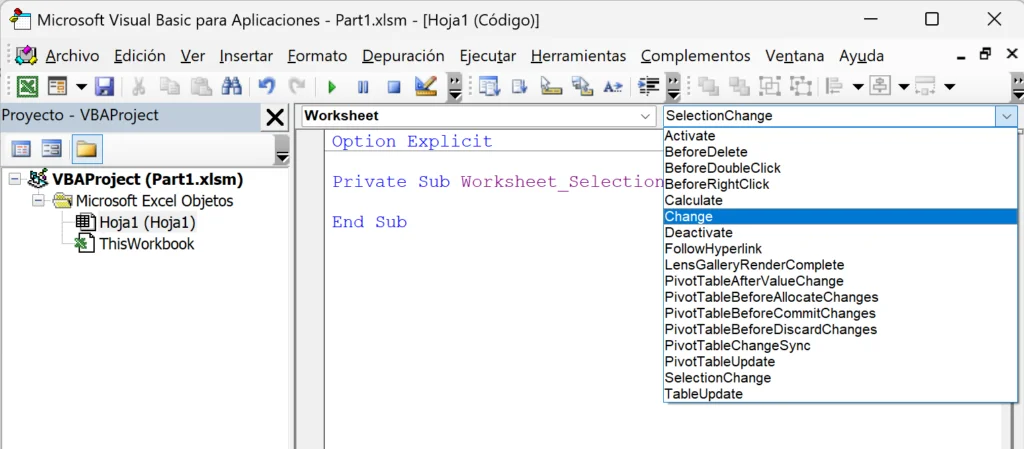Screen dimensions: 1024x449
Task: Open the Ayuda menu
Action: pyautogui.click(x=861, y=56)
